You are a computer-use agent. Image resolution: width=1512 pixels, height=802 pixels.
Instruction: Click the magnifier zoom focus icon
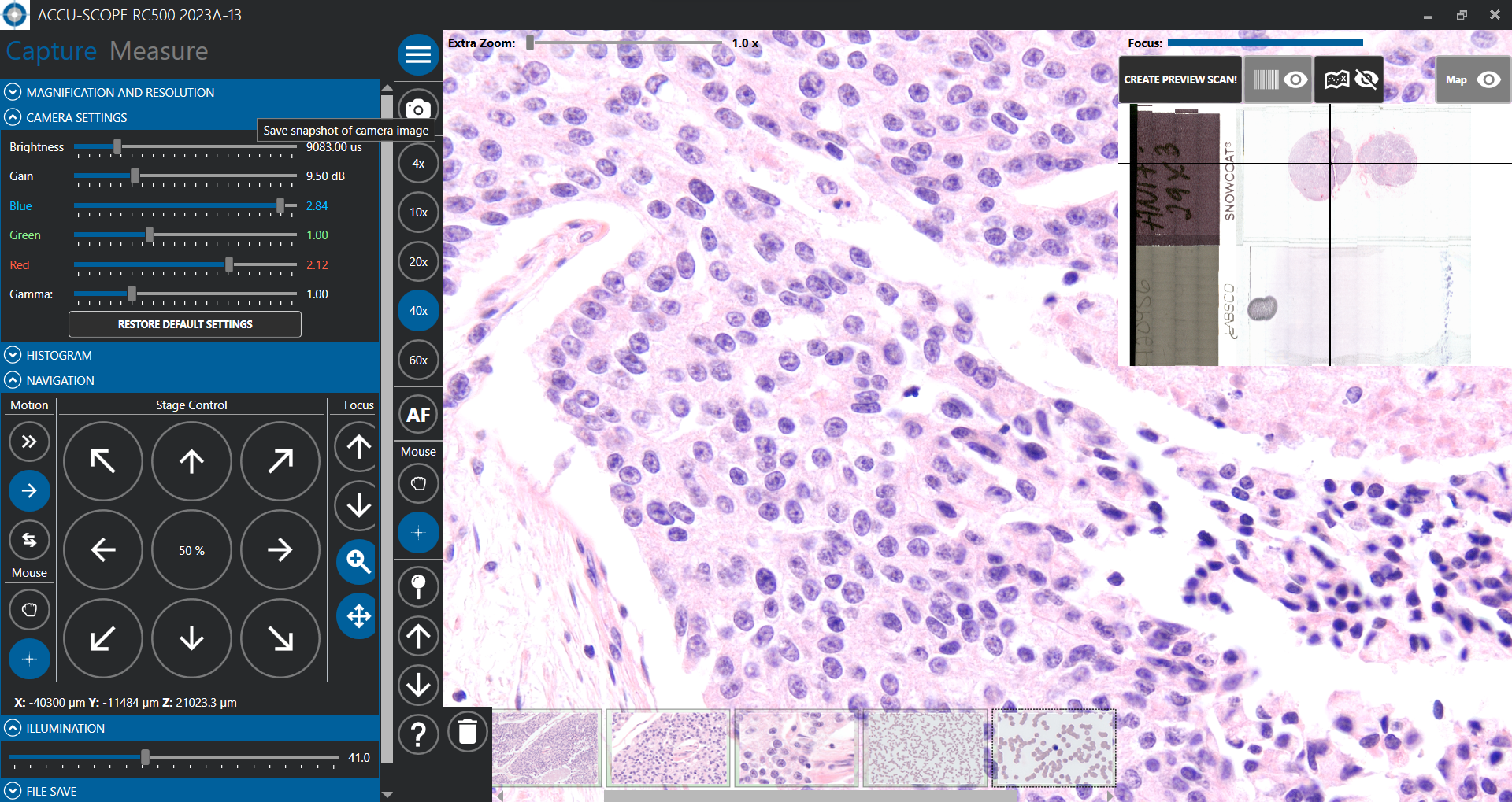(x=358, y=561)
